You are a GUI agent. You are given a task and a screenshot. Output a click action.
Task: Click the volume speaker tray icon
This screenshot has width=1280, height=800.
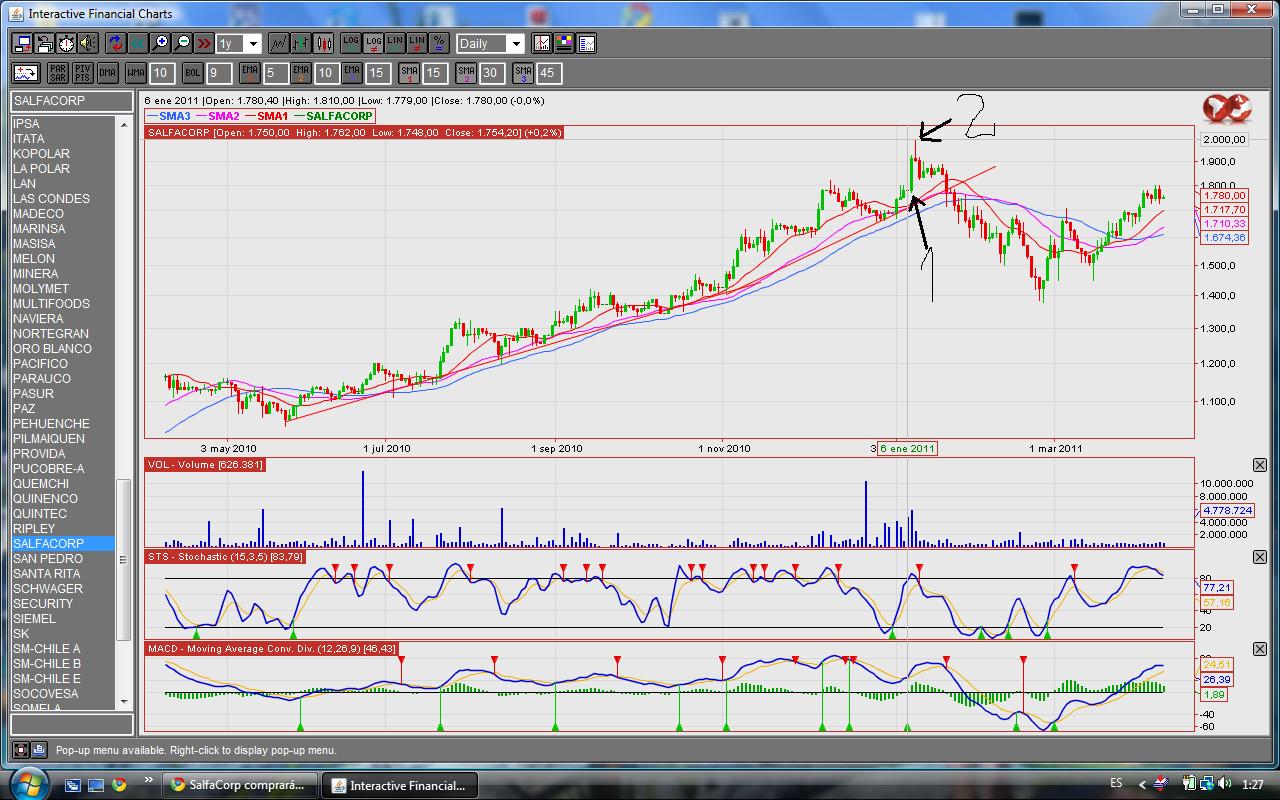click(1225, 783)
